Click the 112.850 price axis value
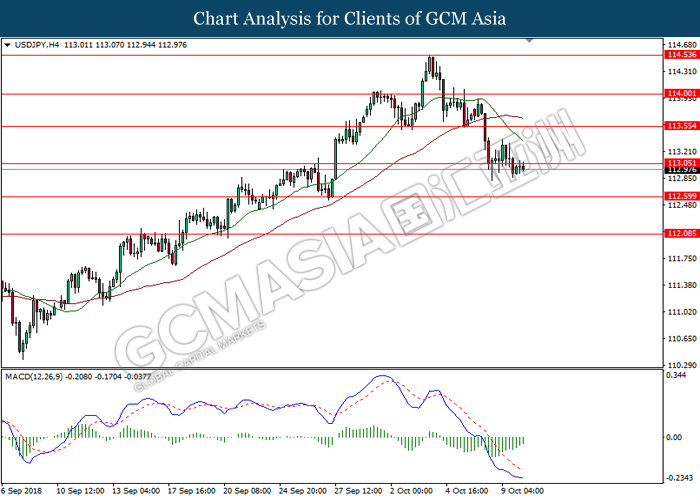 [x=682, y=179]
